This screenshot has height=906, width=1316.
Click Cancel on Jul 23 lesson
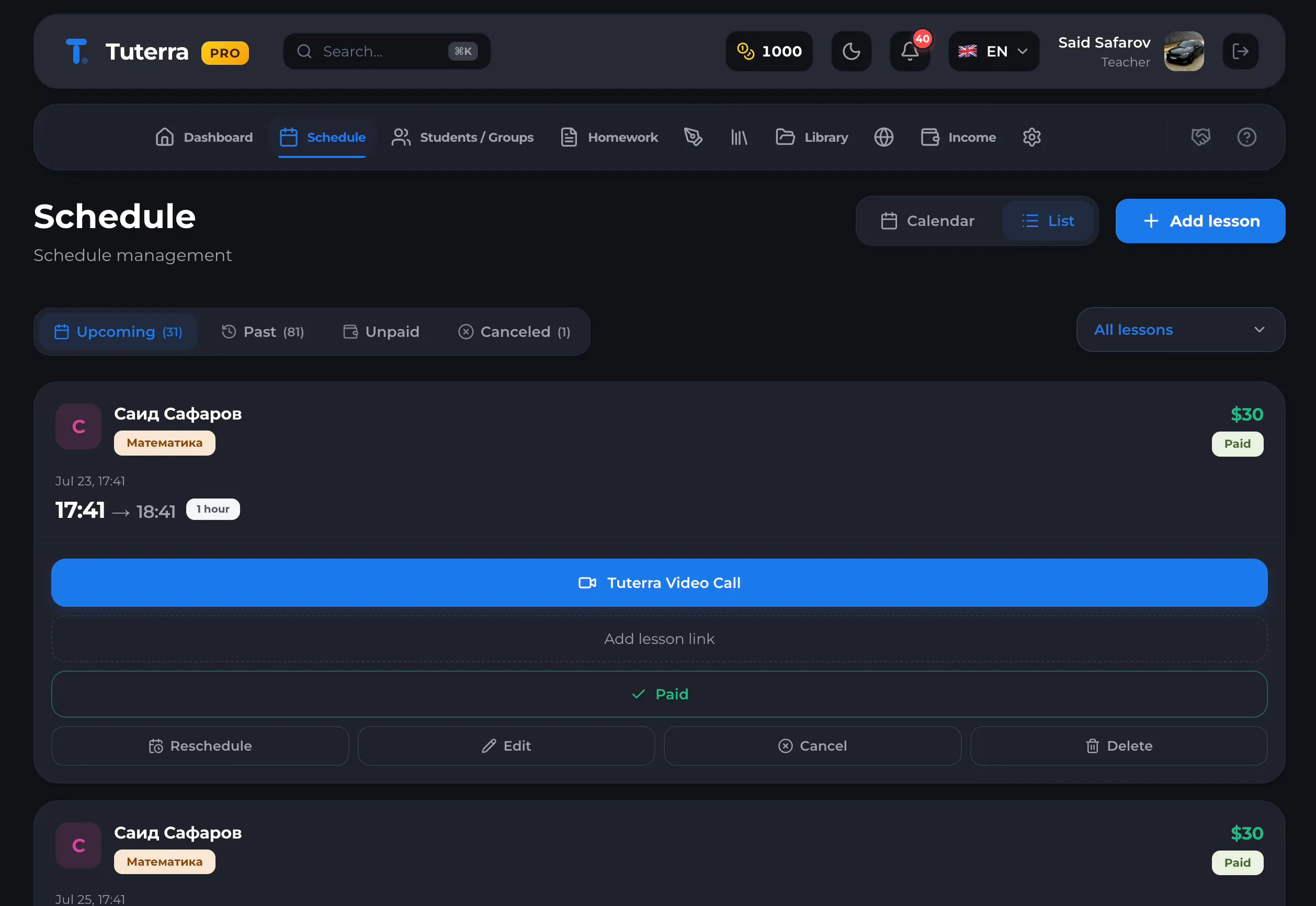pos(812,746)
